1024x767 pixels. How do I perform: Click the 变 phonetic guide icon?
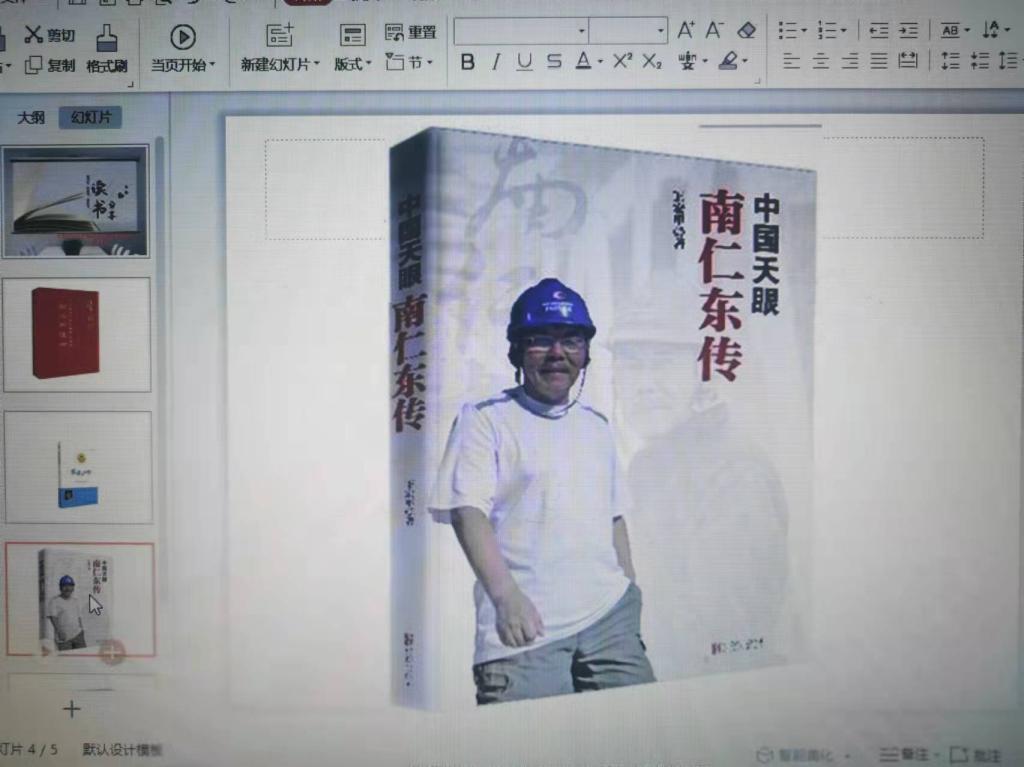(x=687, y=61)
